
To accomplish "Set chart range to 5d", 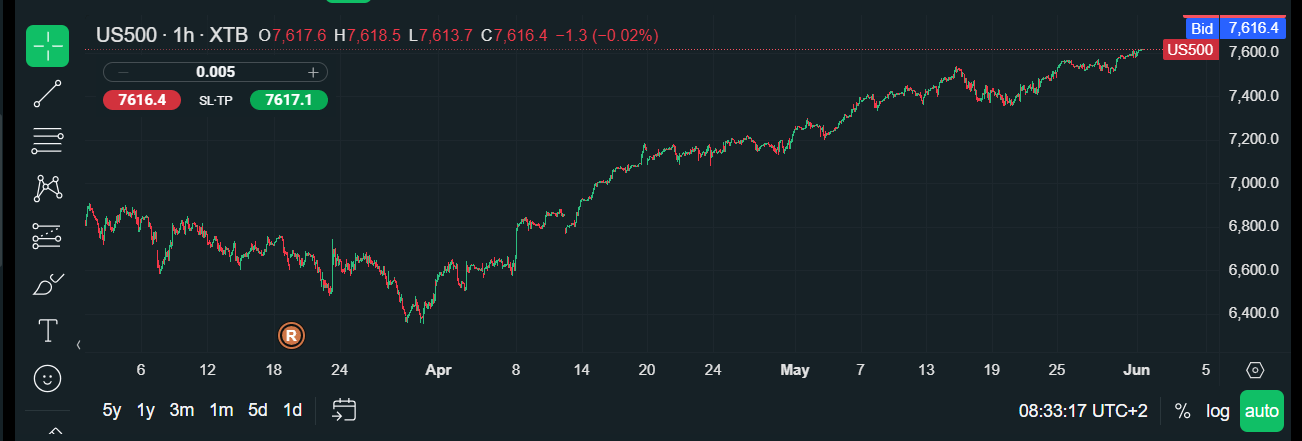I will 258,410.
